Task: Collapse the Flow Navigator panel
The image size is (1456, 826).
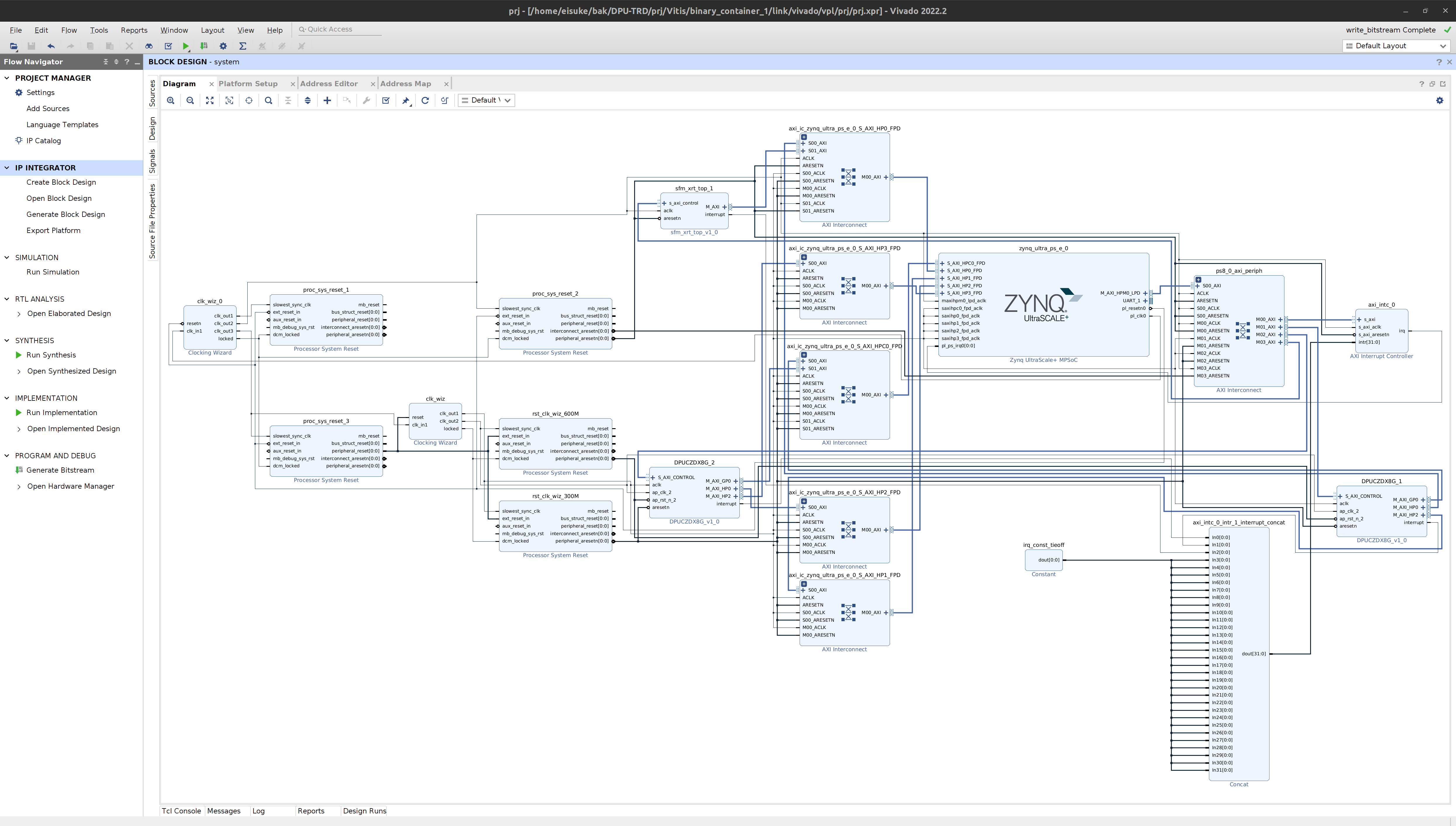Action: (x=137, y=62)
